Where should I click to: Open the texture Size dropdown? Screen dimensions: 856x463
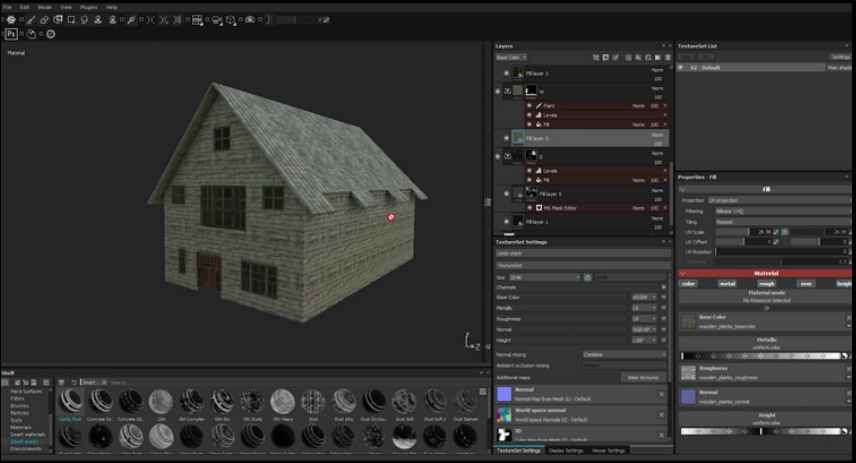tap(544, 277)
